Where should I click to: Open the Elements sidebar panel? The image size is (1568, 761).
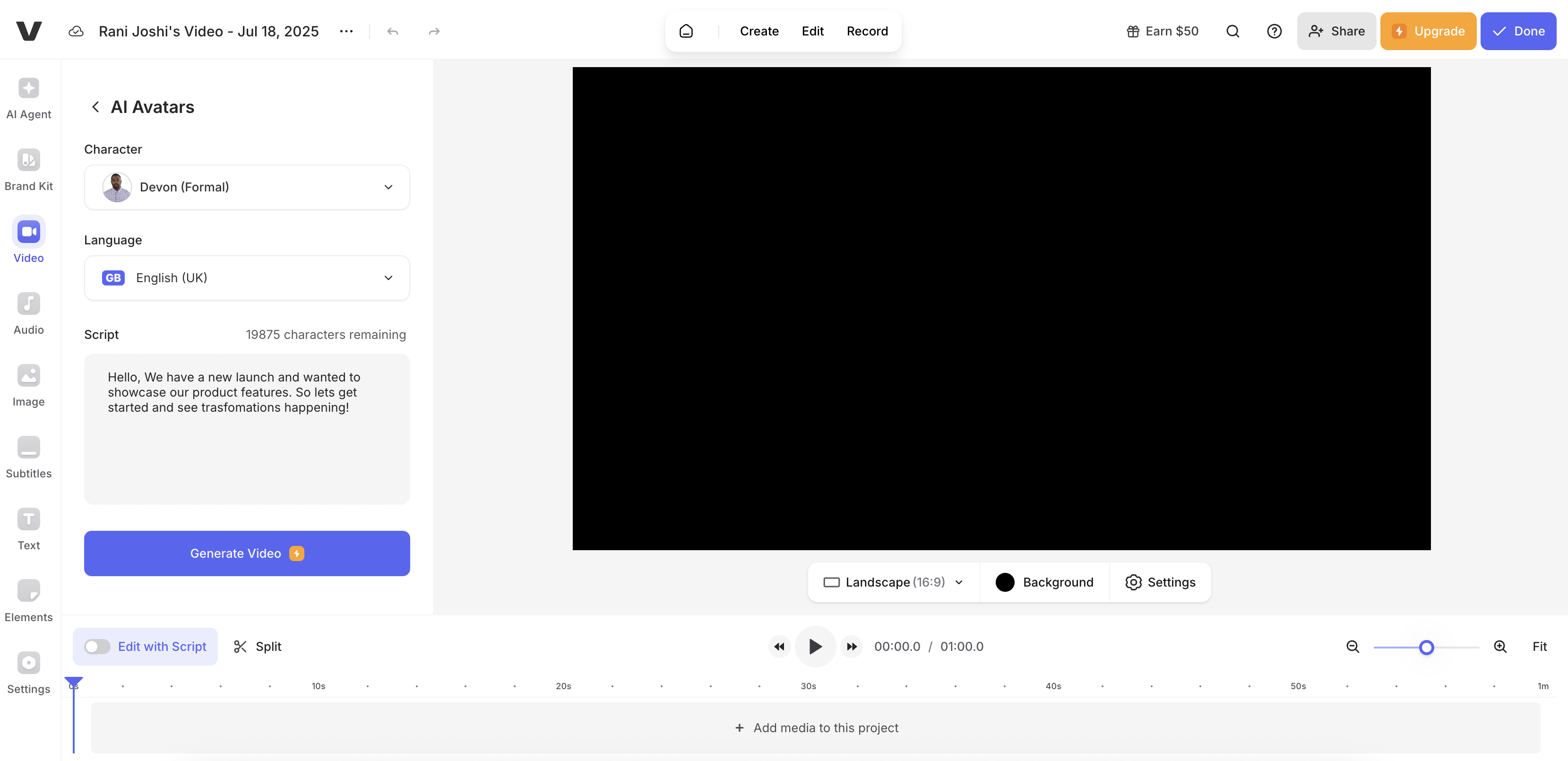[x=29, y=601]
